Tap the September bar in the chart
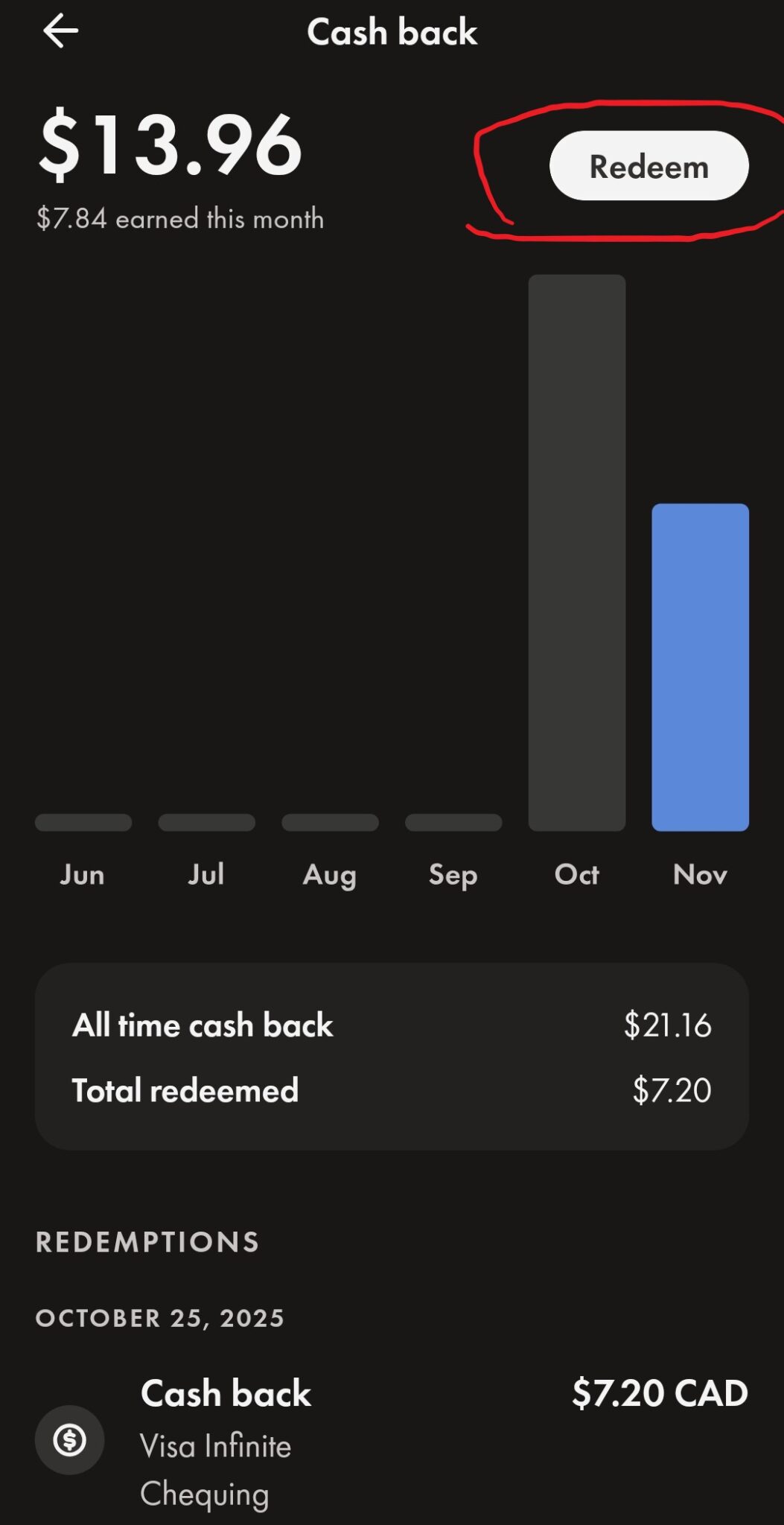The width and height of the screenshot is (784, 1525). pos(453,822)
